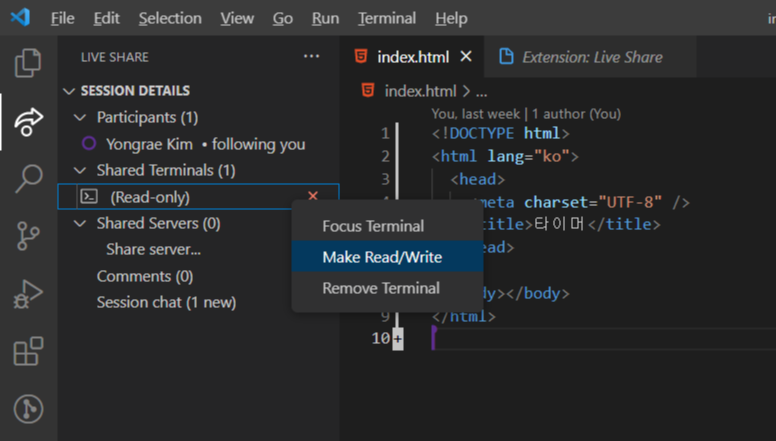
Task: Collapse the Participants (1) node
Action: click(79, 117)
